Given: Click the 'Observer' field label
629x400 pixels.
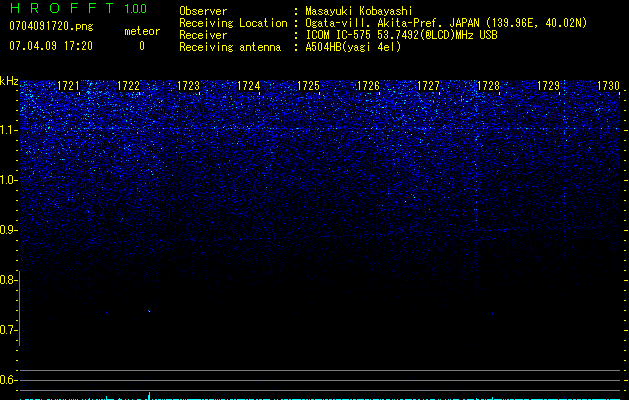Looking at the screenshot, I should pos(203,11).
